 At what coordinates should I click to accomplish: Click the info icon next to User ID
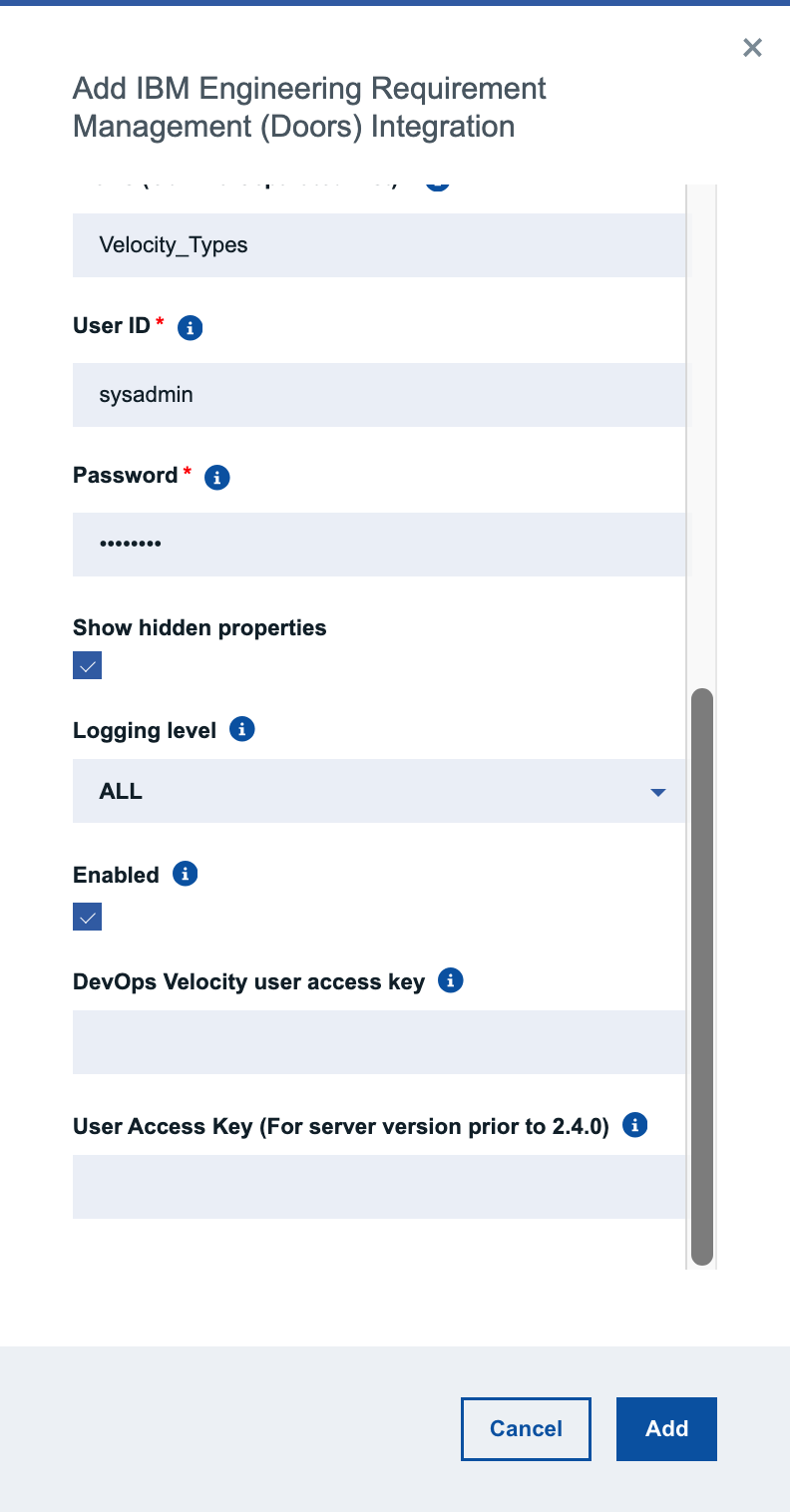click(x=191, y=327)
